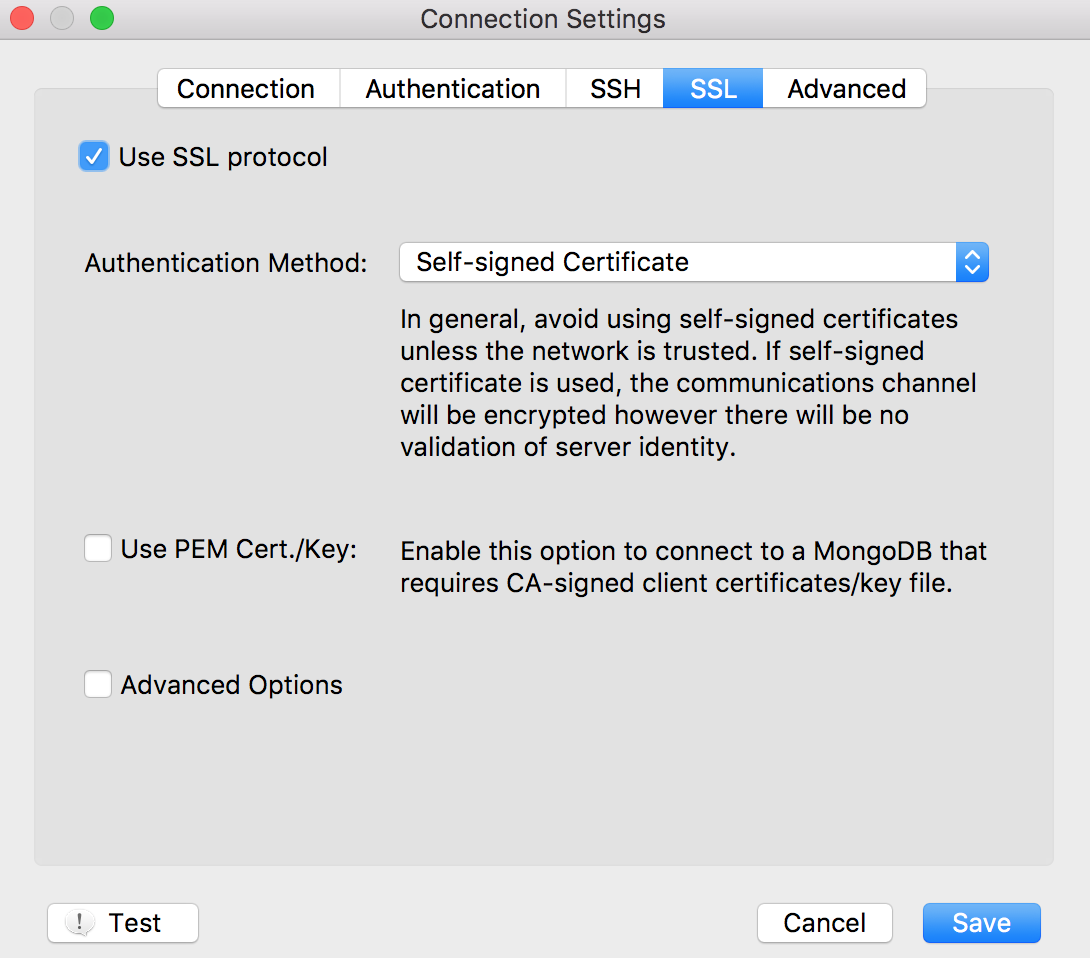
Task: Cancel the connection settings dialog
Action: tap(824, 922)
